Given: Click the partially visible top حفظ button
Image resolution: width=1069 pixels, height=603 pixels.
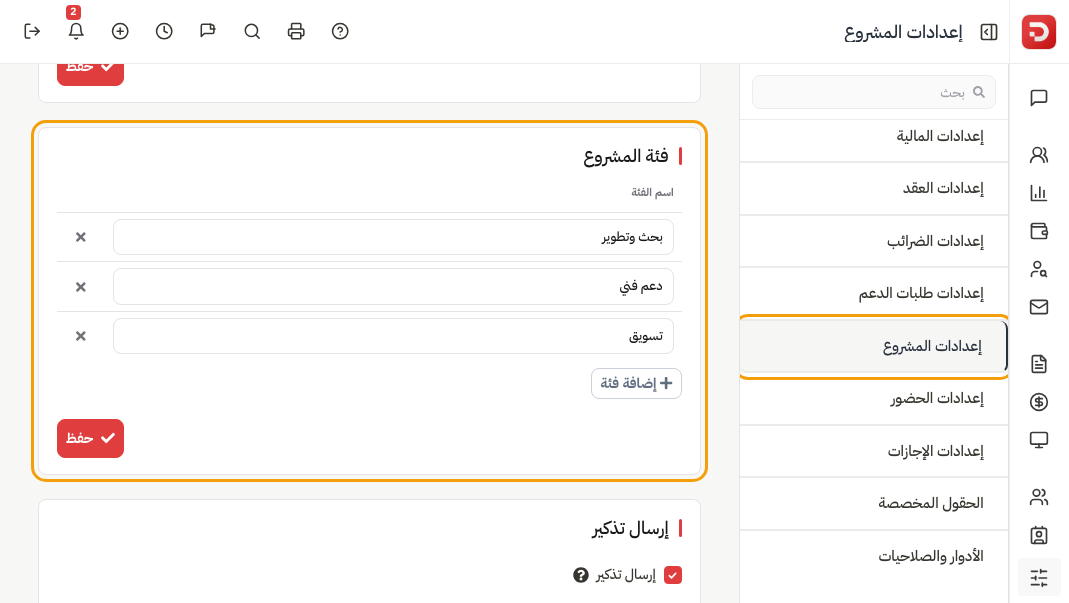Looking at the screenshot, I should 90,74.
